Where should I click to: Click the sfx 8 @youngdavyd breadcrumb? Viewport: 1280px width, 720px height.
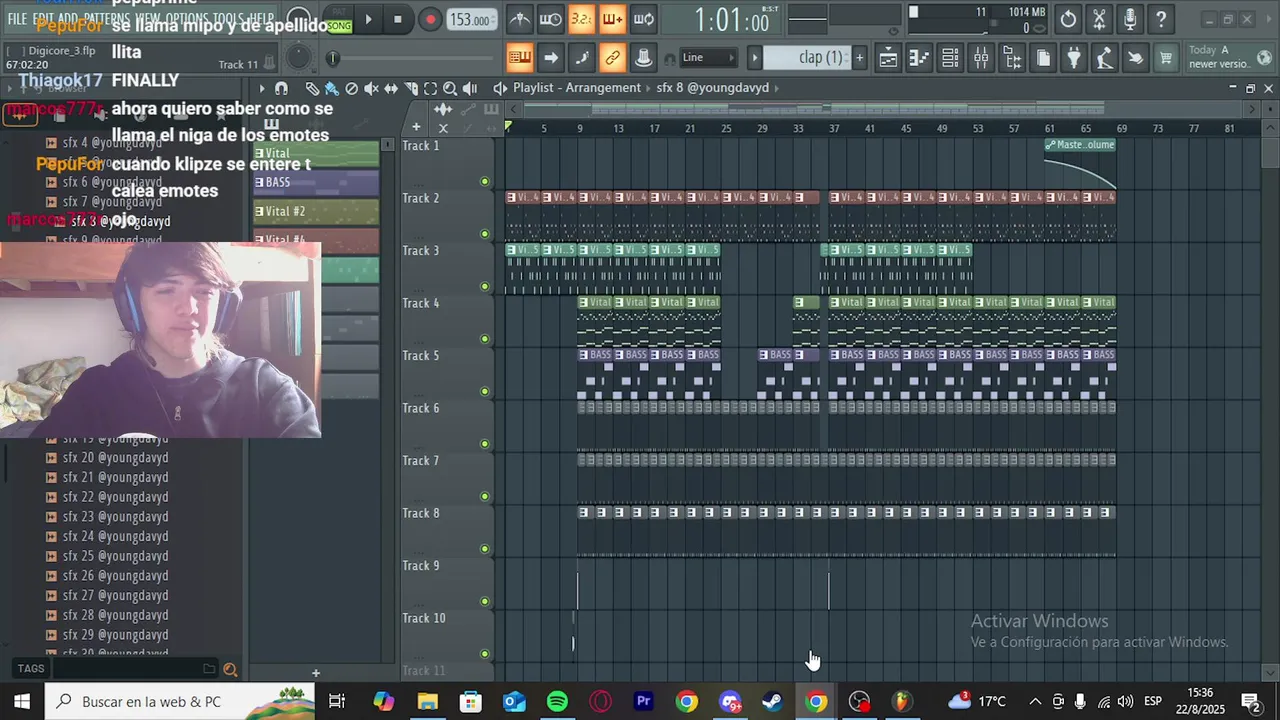tap(713, 88)
